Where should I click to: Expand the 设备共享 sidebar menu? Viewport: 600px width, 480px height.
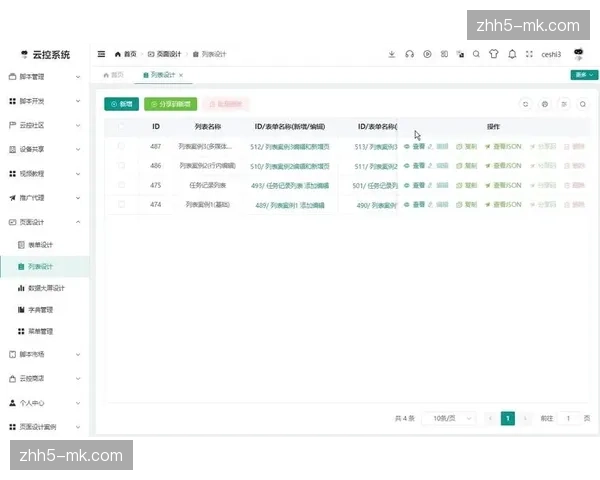(44, 149)
